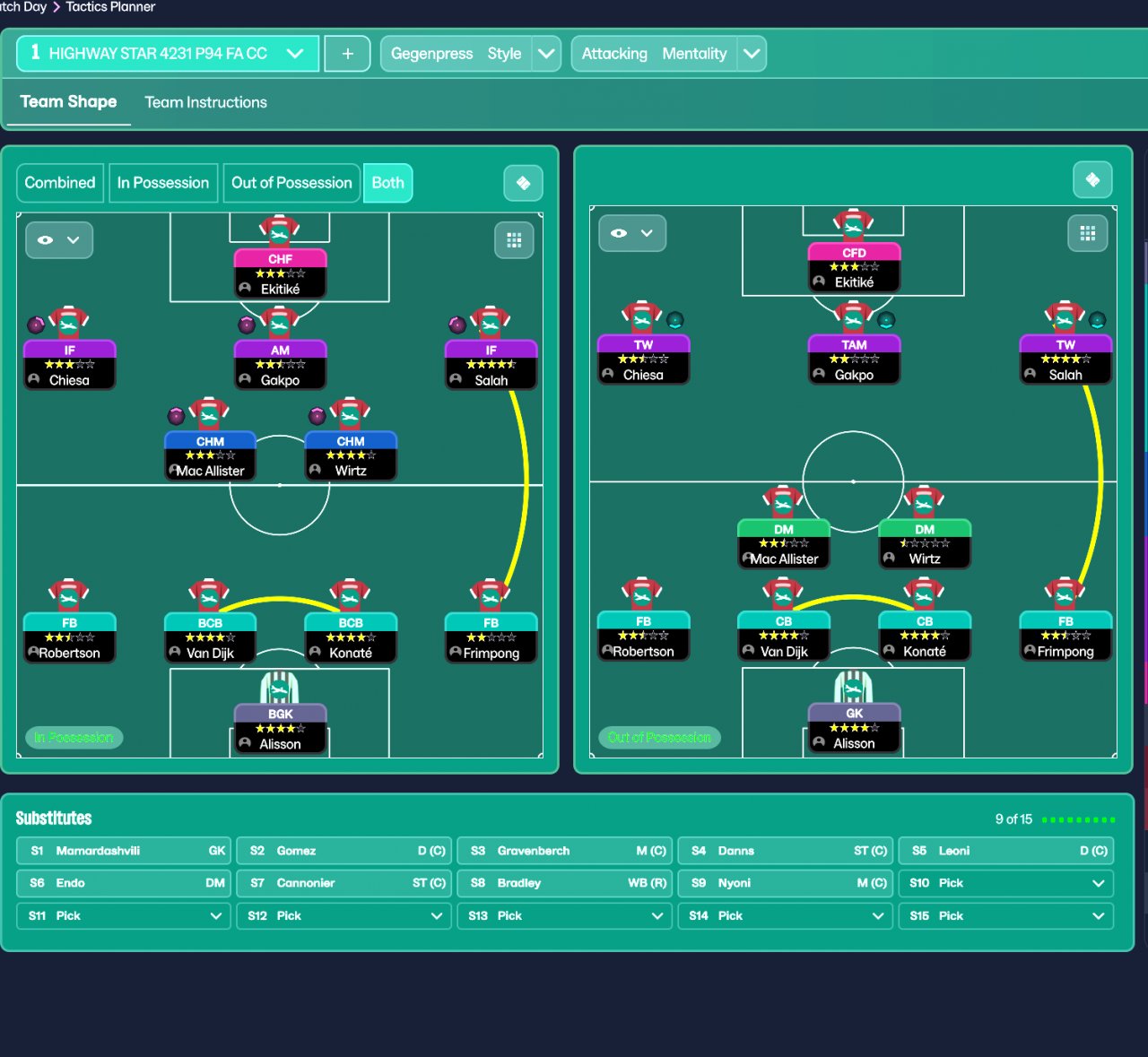Click Salah's IF player card
The width and height of the screenshot is (1148, 1057).
coord(491,365)
